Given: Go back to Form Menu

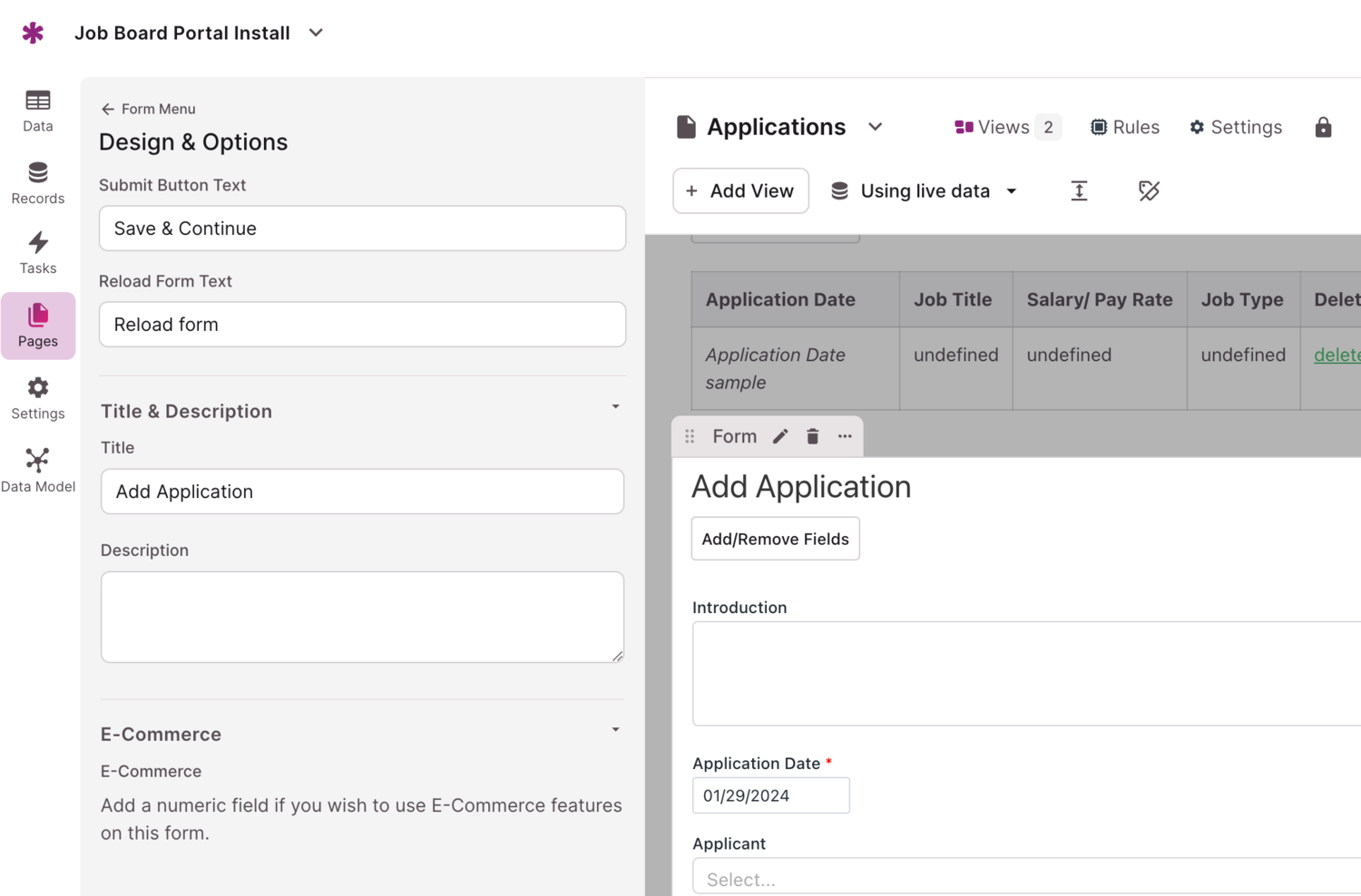Looking at the screenshot, I should coord(148,109).
